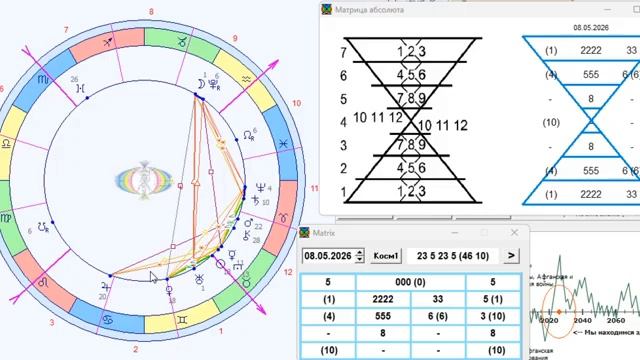640x360 pixels.
Task: Close the Matrix window
Action: click(x=514, y=233)
